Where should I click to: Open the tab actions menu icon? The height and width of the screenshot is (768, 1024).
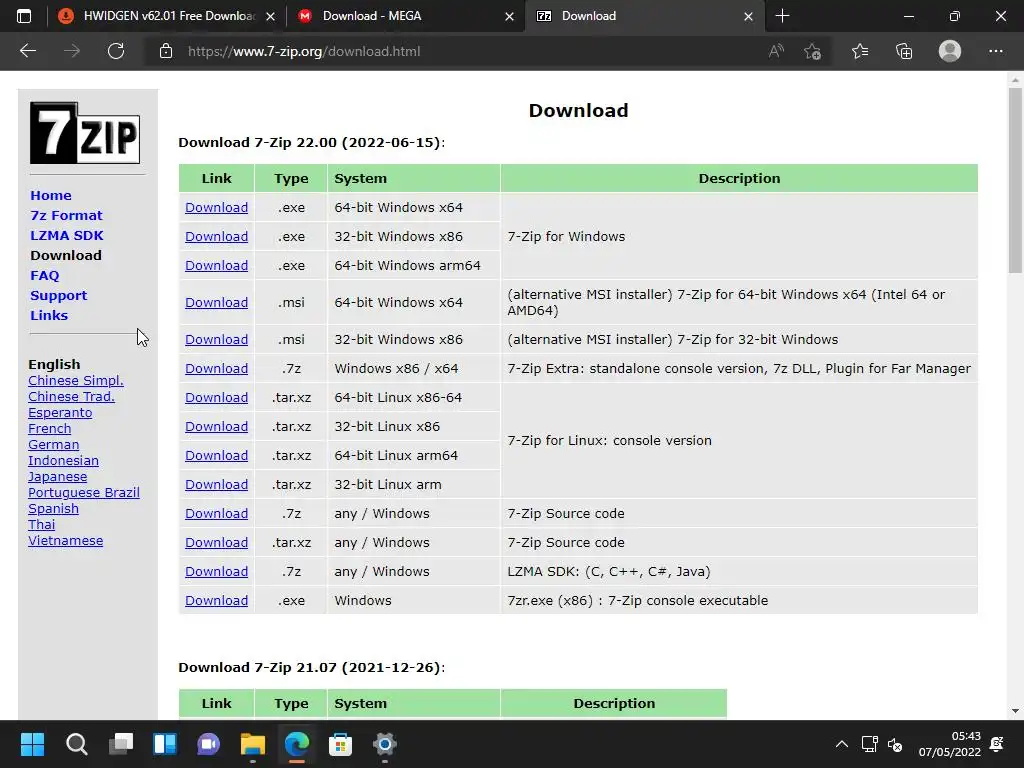(24, 16)
